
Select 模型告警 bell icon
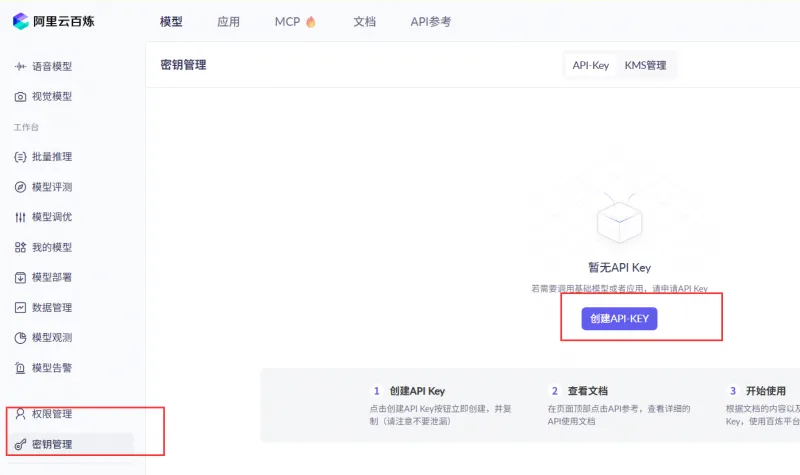tap(21, 368)
